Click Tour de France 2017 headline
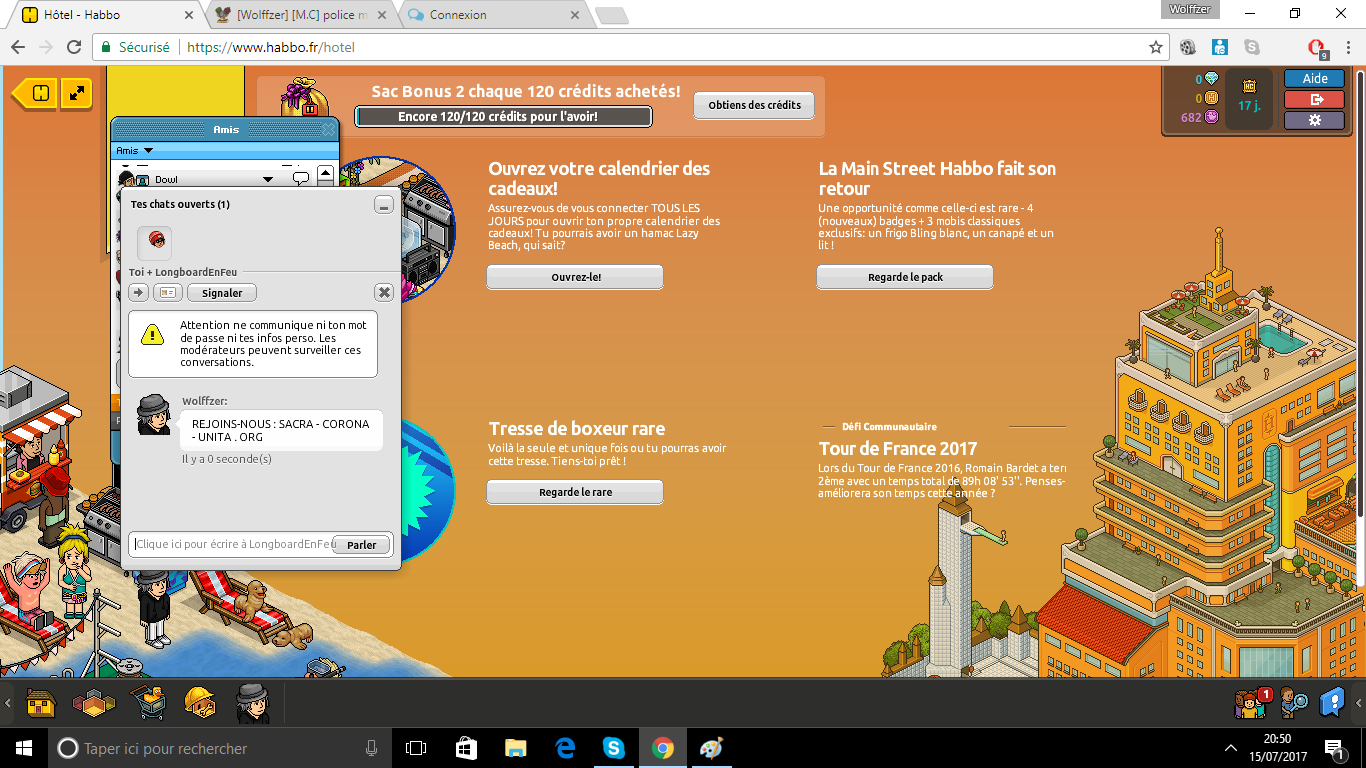 tap(898, 448)
